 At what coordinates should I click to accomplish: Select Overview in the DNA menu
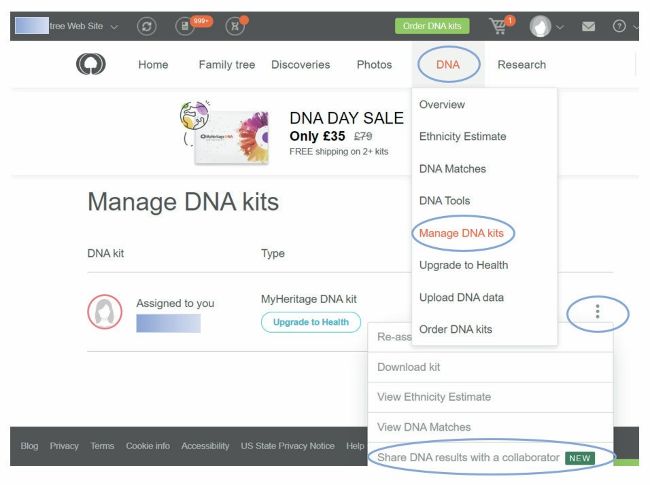[x=484, y=104]
